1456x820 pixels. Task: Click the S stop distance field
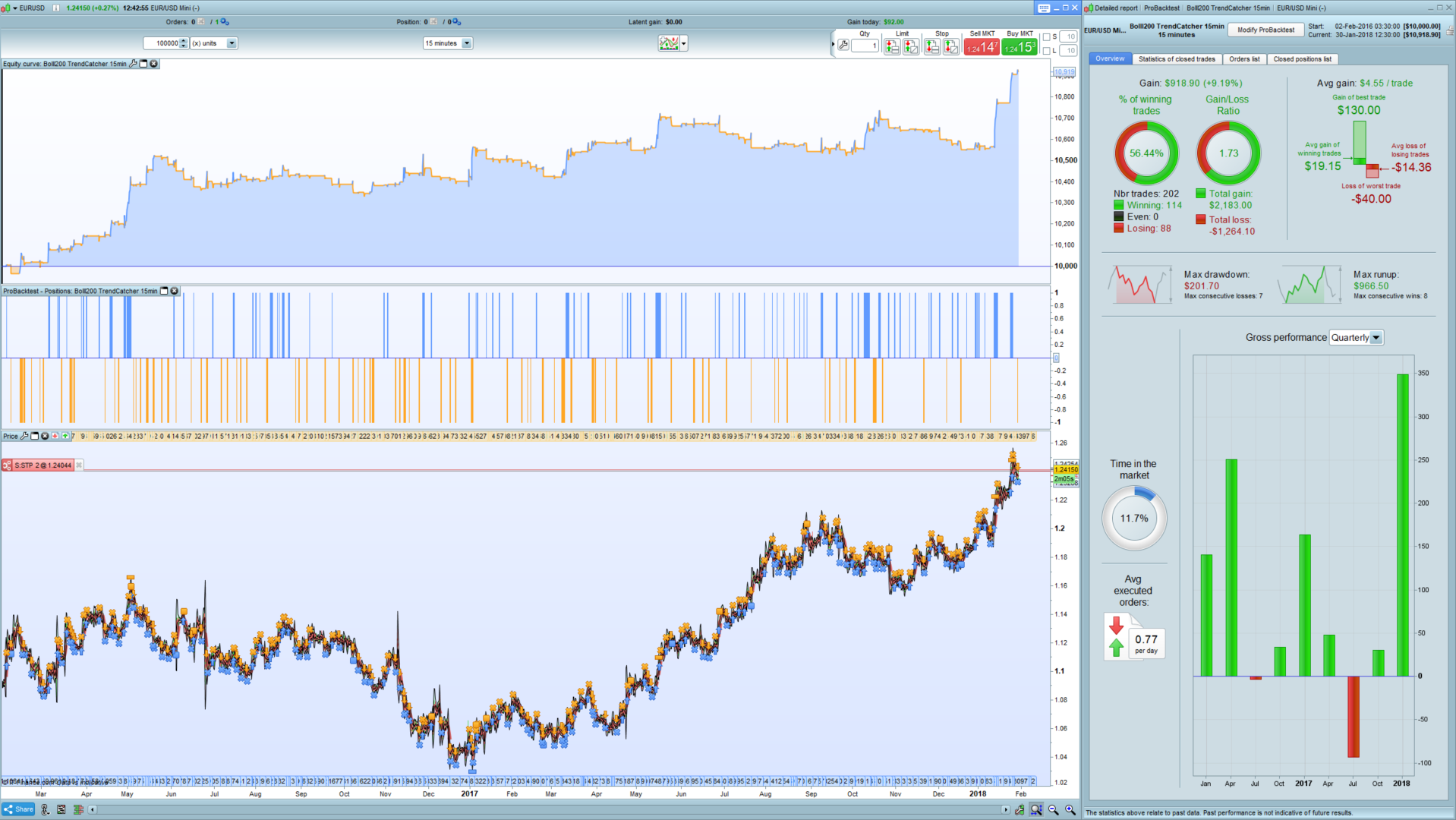(x=1068, y=36)
